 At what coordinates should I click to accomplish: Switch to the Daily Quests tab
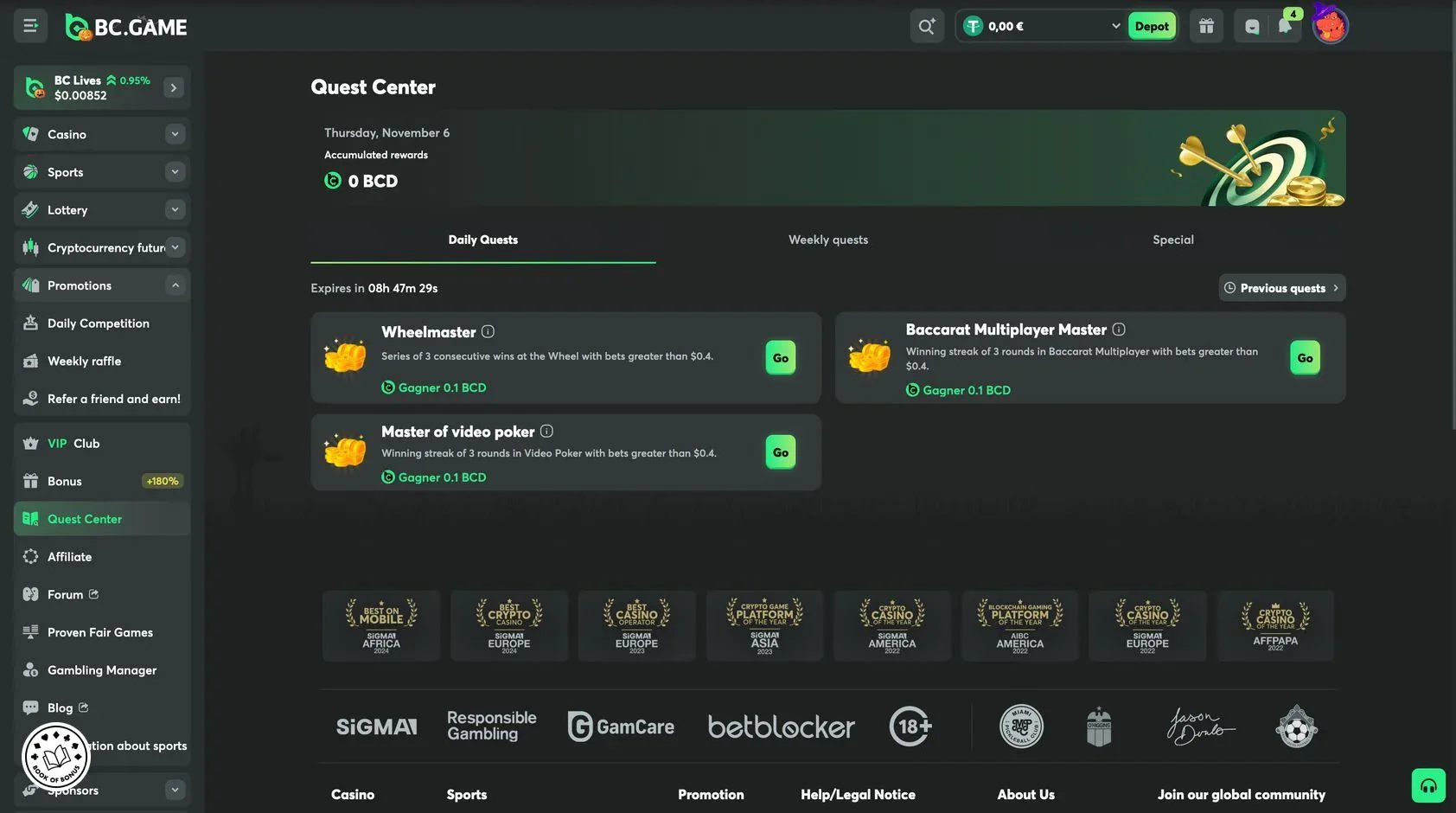click(x=482, y=240)
